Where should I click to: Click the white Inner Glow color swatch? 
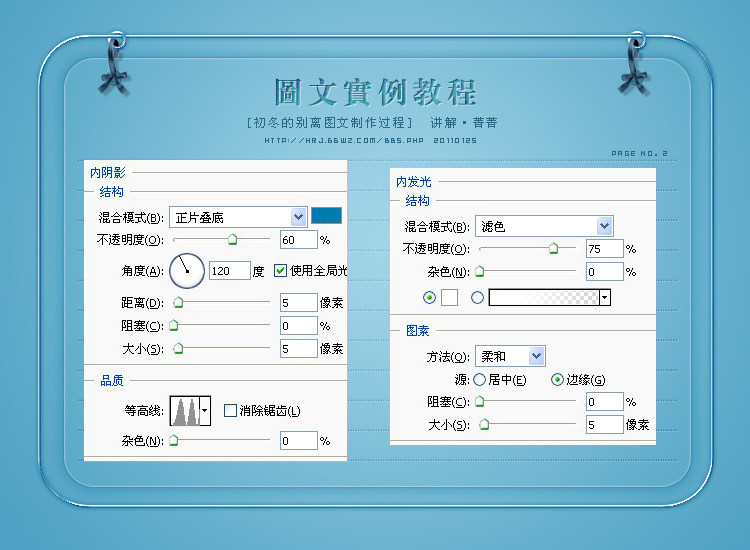click(x=449, y=297)
